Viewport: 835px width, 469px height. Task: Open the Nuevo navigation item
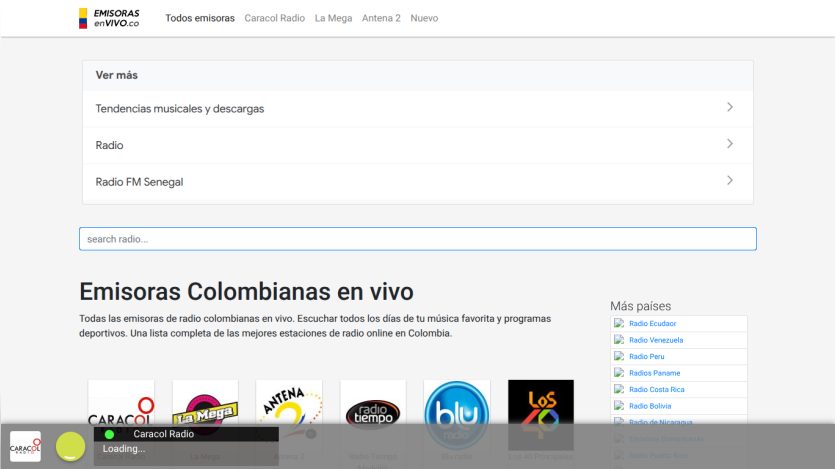[x=424, y=18]
